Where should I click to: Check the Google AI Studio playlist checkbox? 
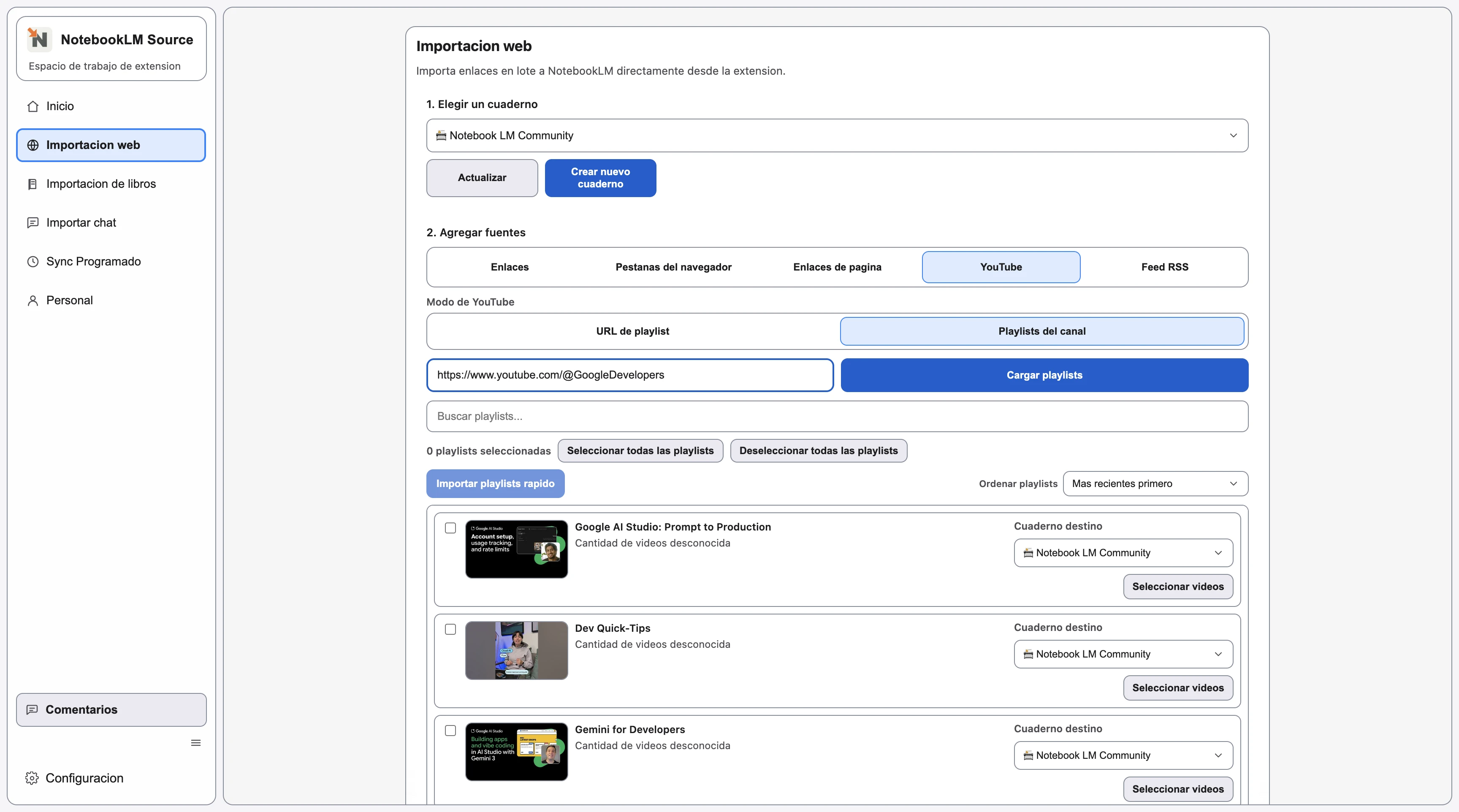tap(450, 527)
